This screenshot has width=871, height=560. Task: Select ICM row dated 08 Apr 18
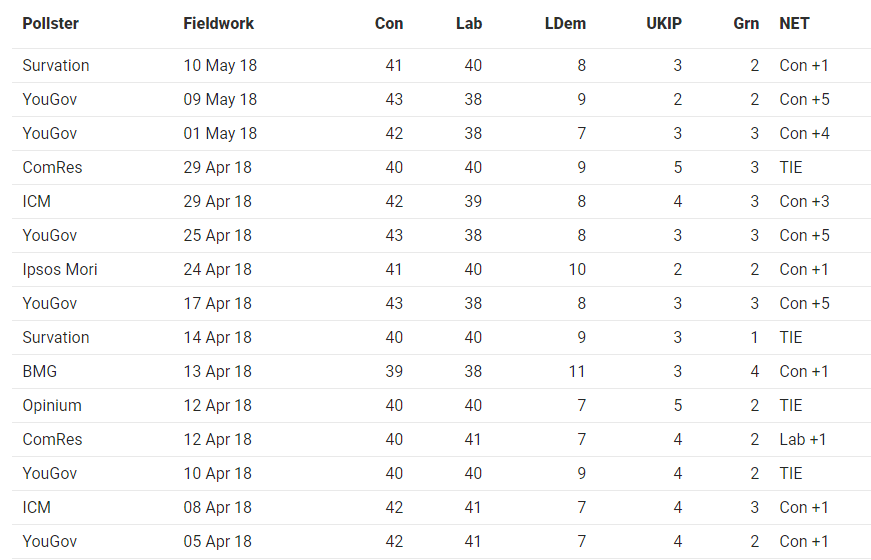pyautogui.click(x=441, y=507)
